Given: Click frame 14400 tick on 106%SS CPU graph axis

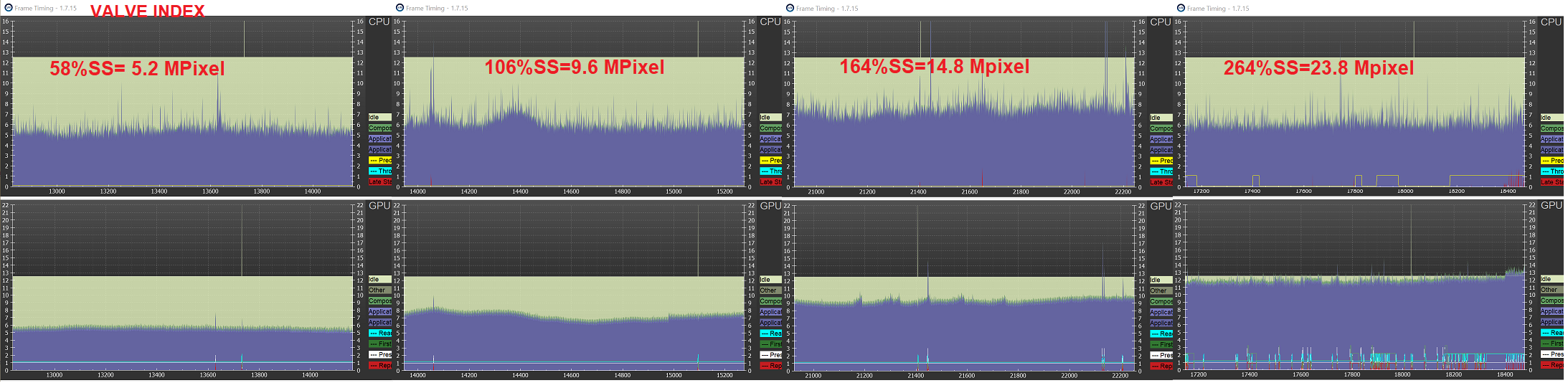Looking at the screenshot, I should (x=520, y=191).
